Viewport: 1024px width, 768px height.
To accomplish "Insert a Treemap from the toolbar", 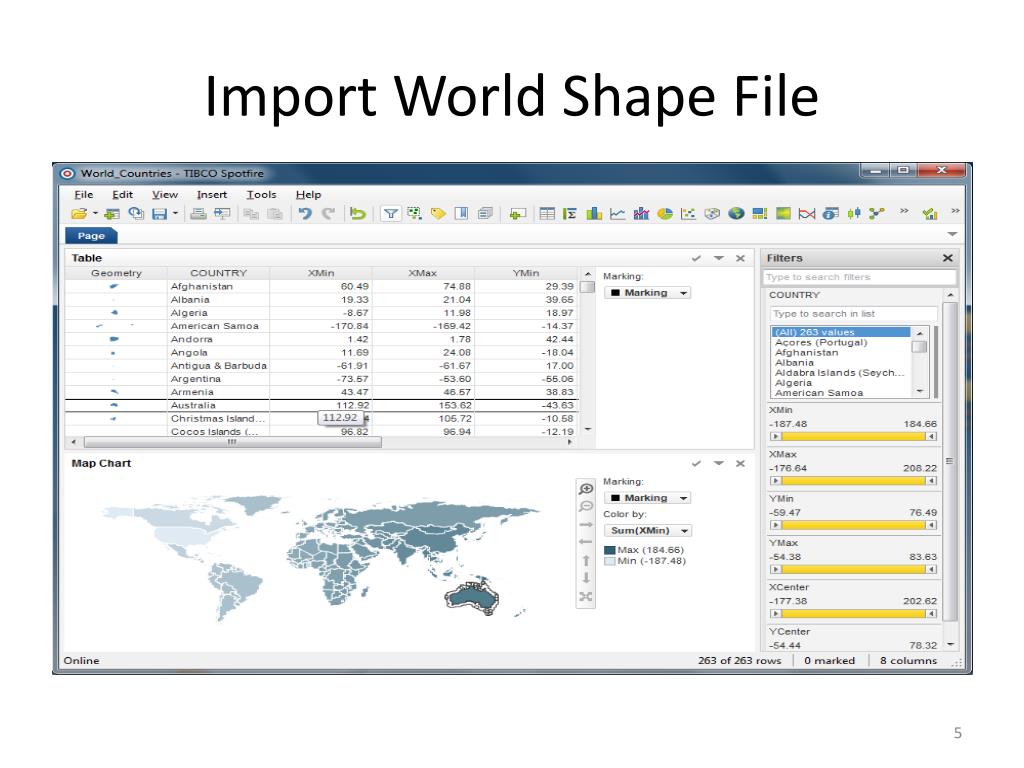I will pos(760,214).
